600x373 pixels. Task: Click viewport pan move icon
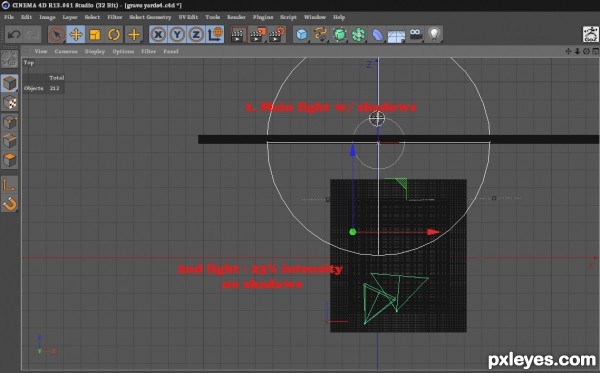[568, 51]
